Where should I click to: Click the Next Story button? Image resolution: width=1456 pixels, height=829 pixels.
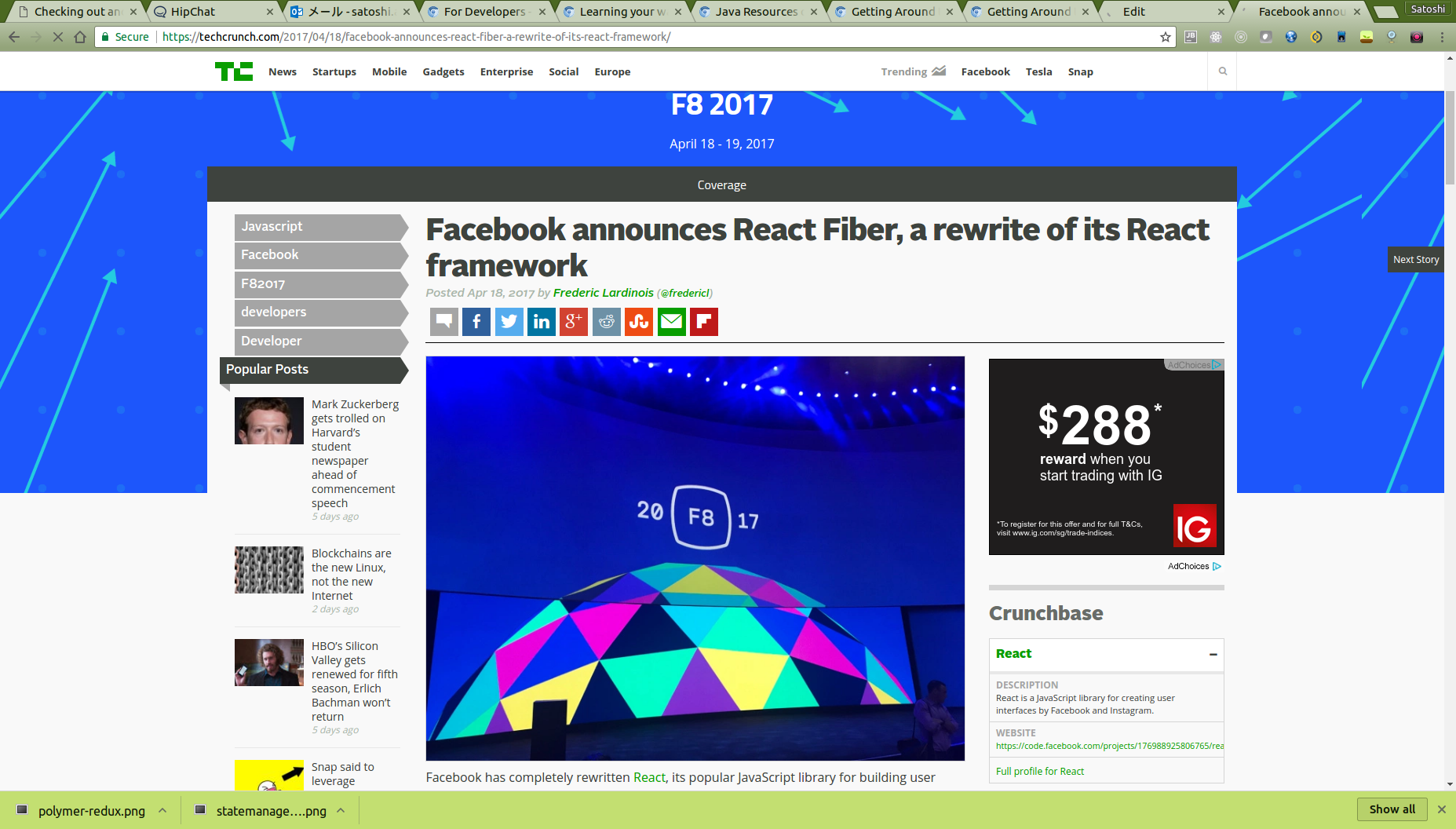tap(1415, 259)
